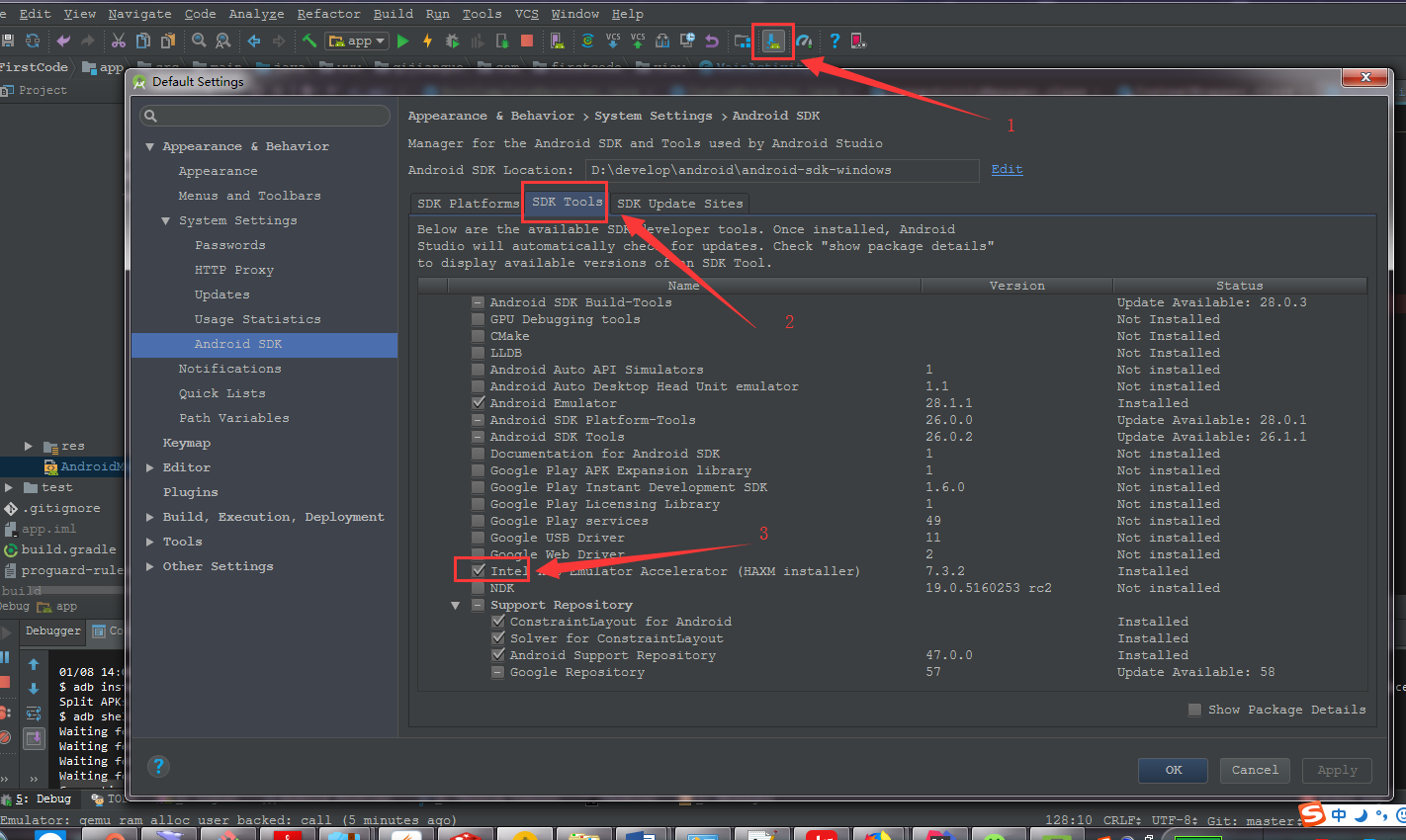This screenshot has height=840, width=1406.
Task: Check the CMake checkbox
Action: [x=479, y=336]
